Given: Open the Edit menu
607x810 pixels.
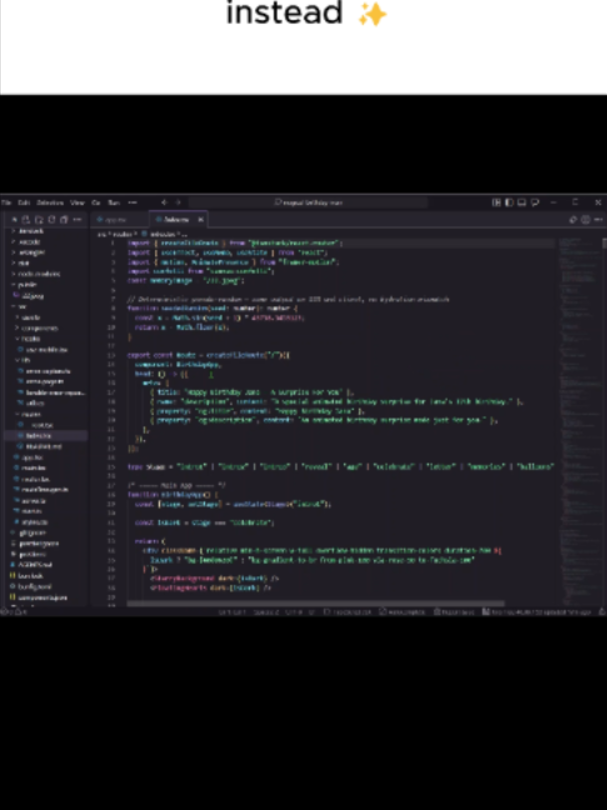Looking at the screenshot, I should click(24, 202).
